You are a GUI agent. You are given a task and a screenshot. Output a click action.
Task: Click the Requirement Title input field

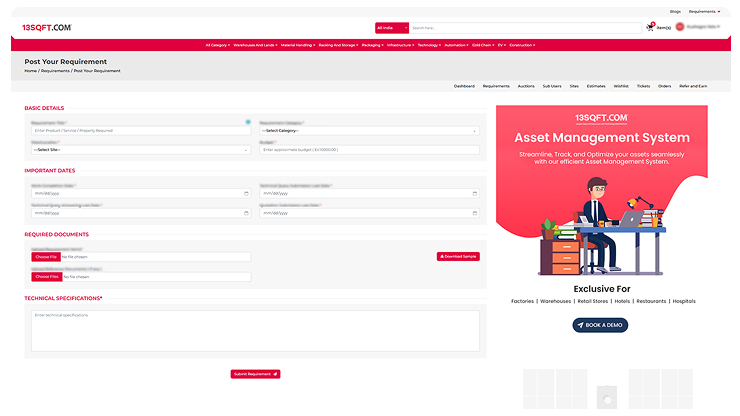pyautogui.click(x=141, y=131)
